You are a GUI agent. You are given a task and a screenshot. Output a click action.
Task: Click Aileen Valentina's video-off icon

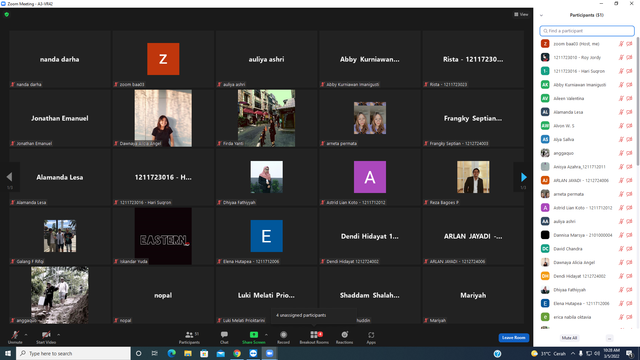click(629, 98)
